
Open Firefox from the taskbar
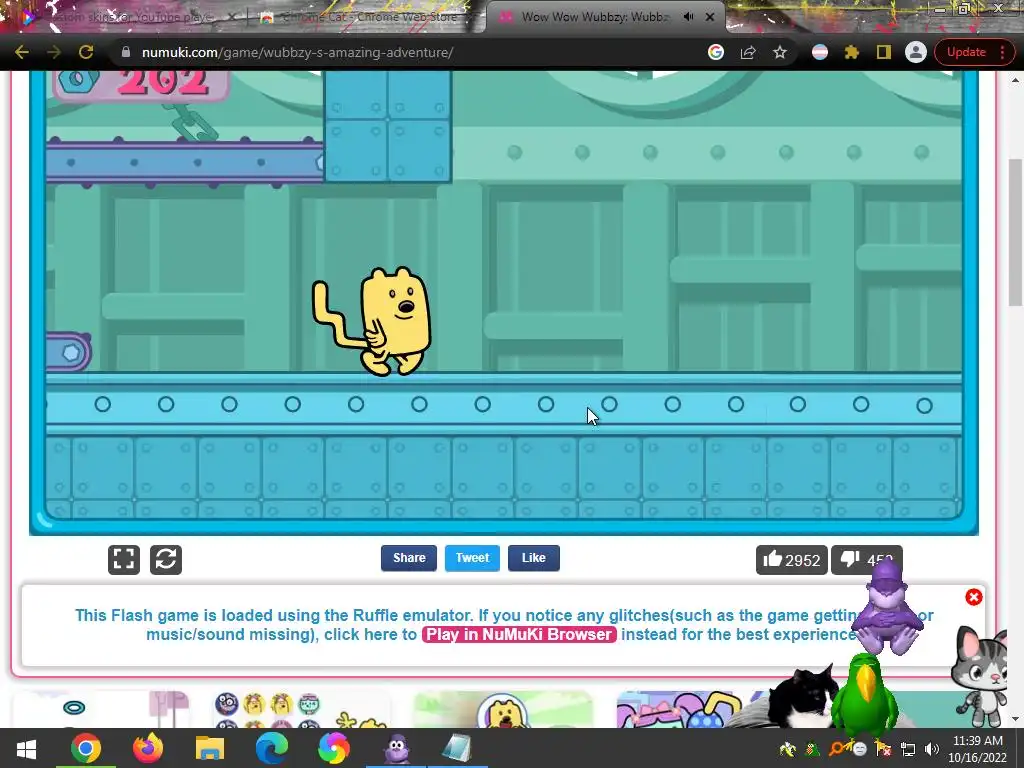[148, 748]
